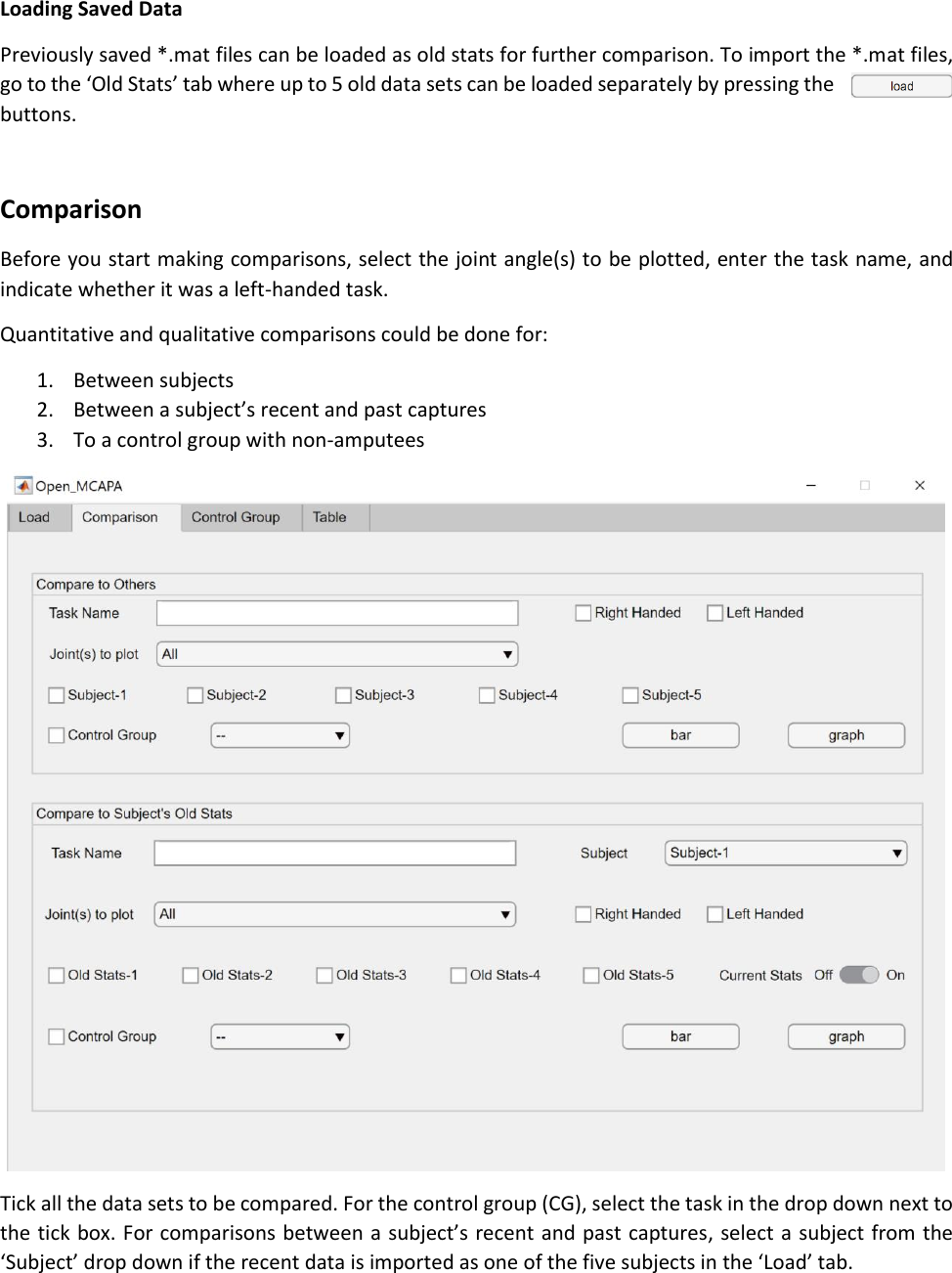
Task: Click graph in Compare to Subject's Old Stats
Action: point(844,1036)
